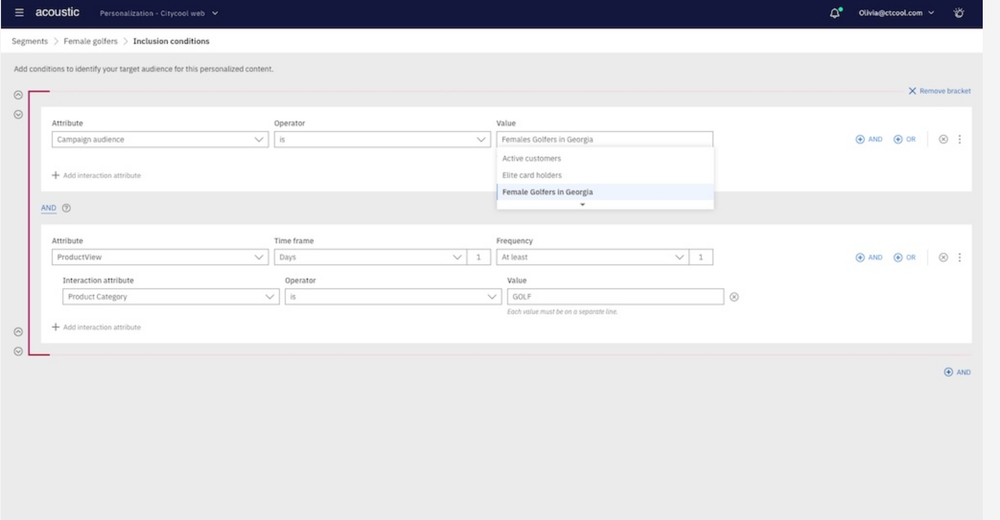The image size is (1000, 520).
Task: Select Elite card holders from the list
Action: coord(605,175)
